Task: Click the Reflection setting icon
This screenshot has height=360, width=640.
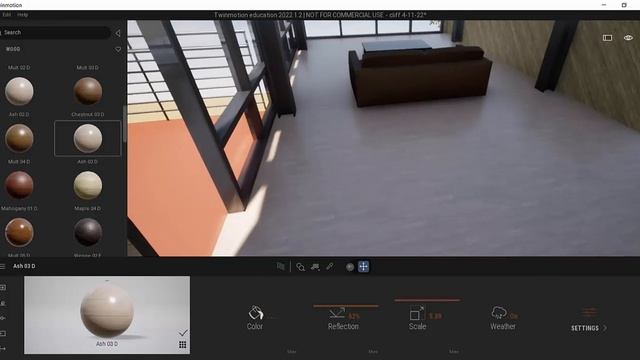Action: pyautogui.click(x=337, y=313)
